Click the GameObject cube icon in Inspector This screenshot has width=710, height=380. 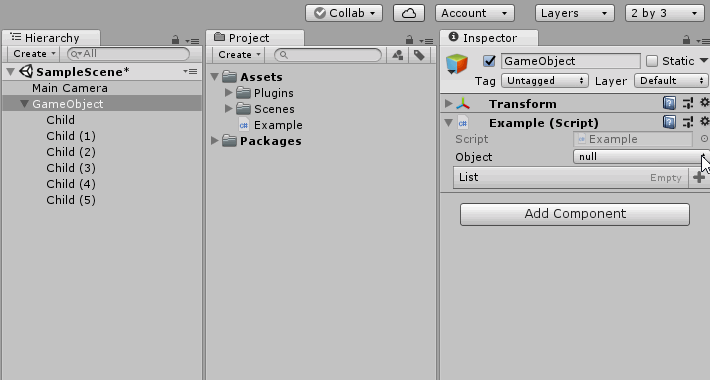click(457, 64)
